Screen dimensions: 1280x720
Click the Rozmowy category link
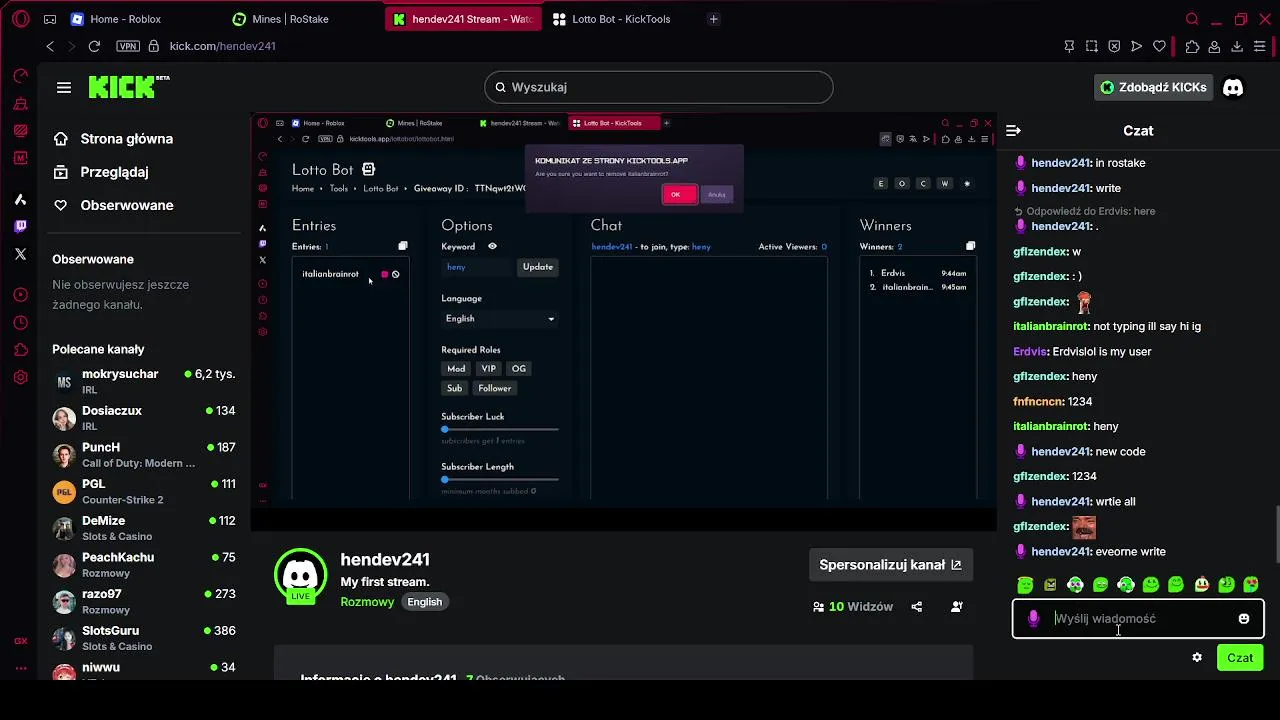(x=367, y=602)
